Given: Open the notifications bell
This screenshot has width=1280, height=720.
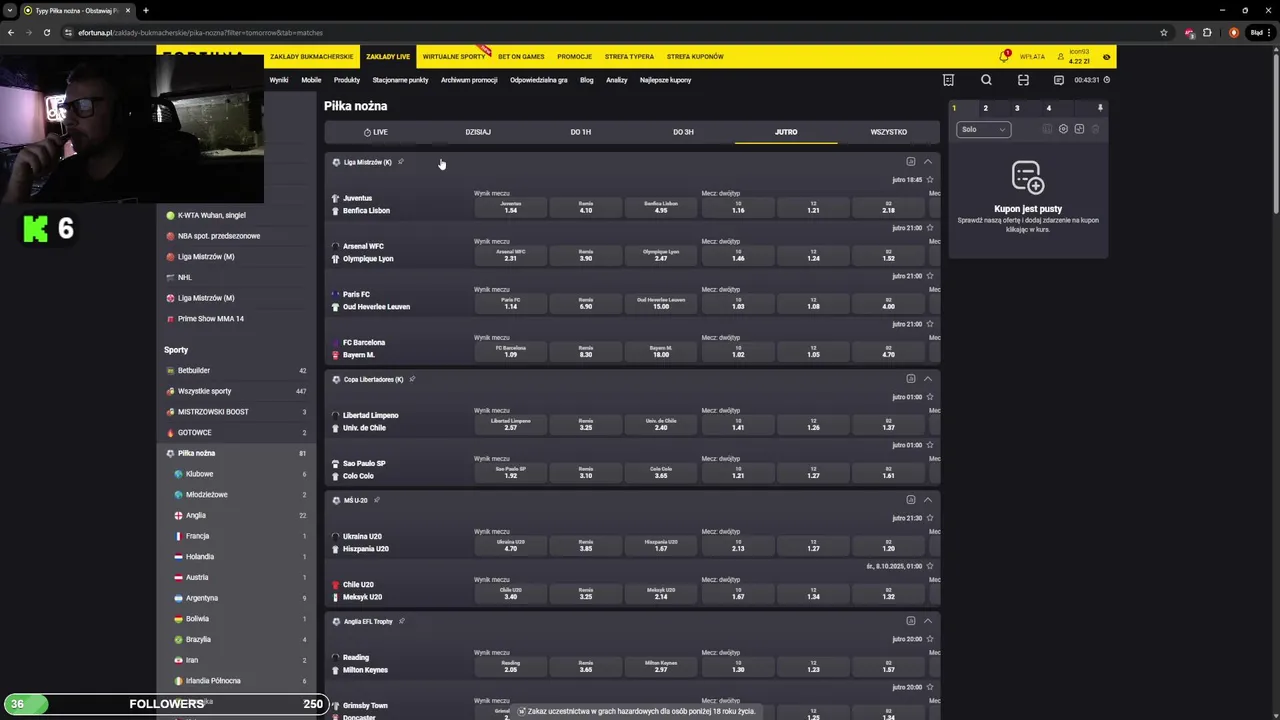Looking at the screenshot, I should click(1004, 57).
